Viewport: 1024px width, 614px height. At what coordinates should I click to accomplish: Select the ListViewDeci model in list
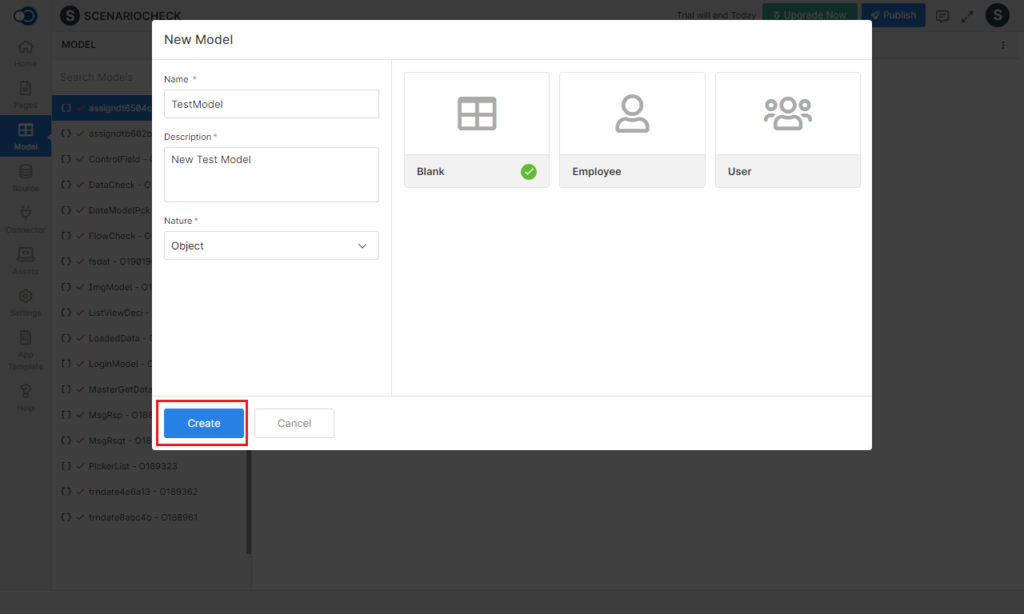click(x=103, y=313)
